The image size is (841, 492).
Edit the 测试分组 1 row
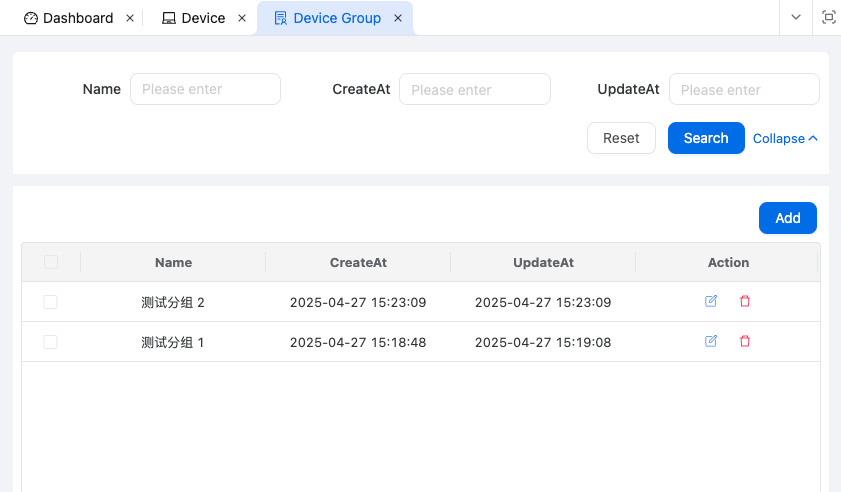click(x=711, y=341)
